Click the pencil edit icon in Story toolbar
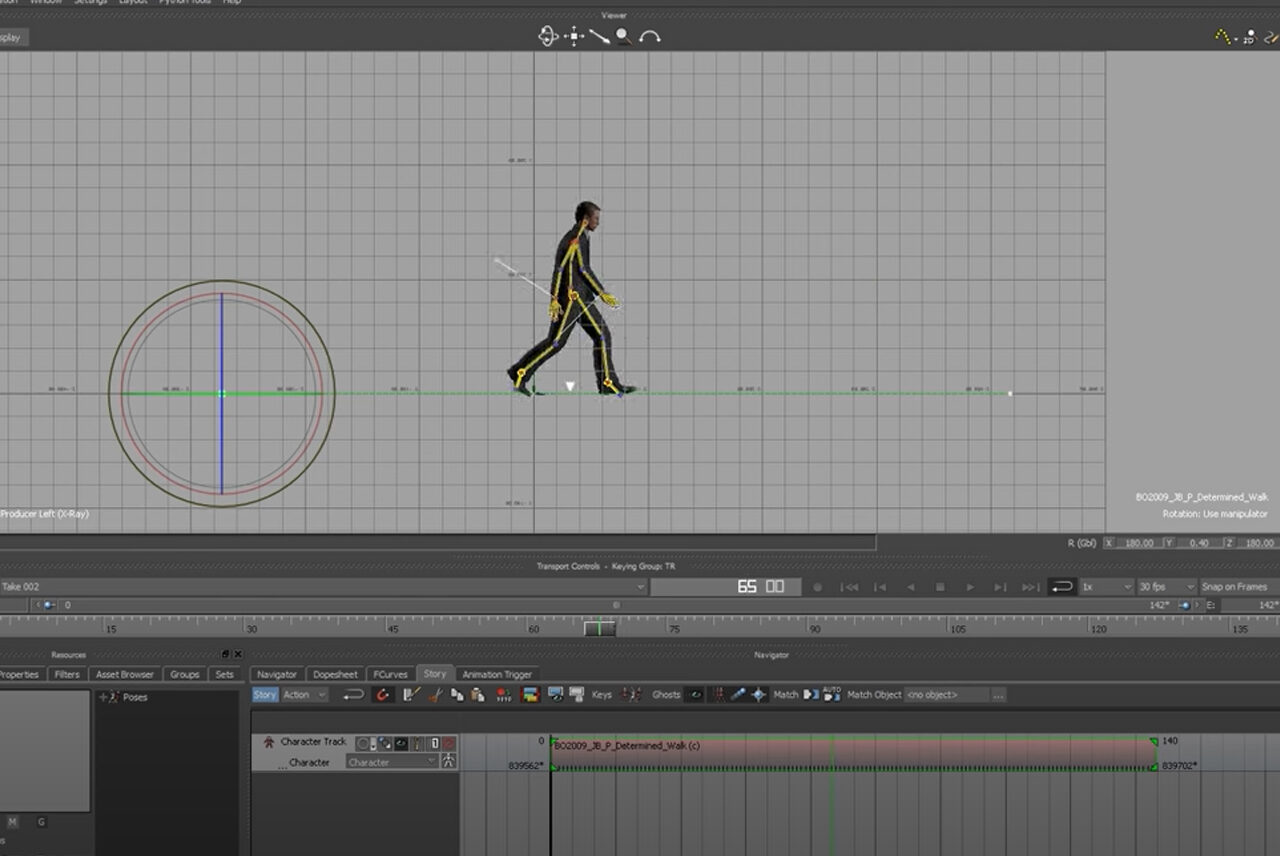 pyautogui.click(x=411, y=695)
